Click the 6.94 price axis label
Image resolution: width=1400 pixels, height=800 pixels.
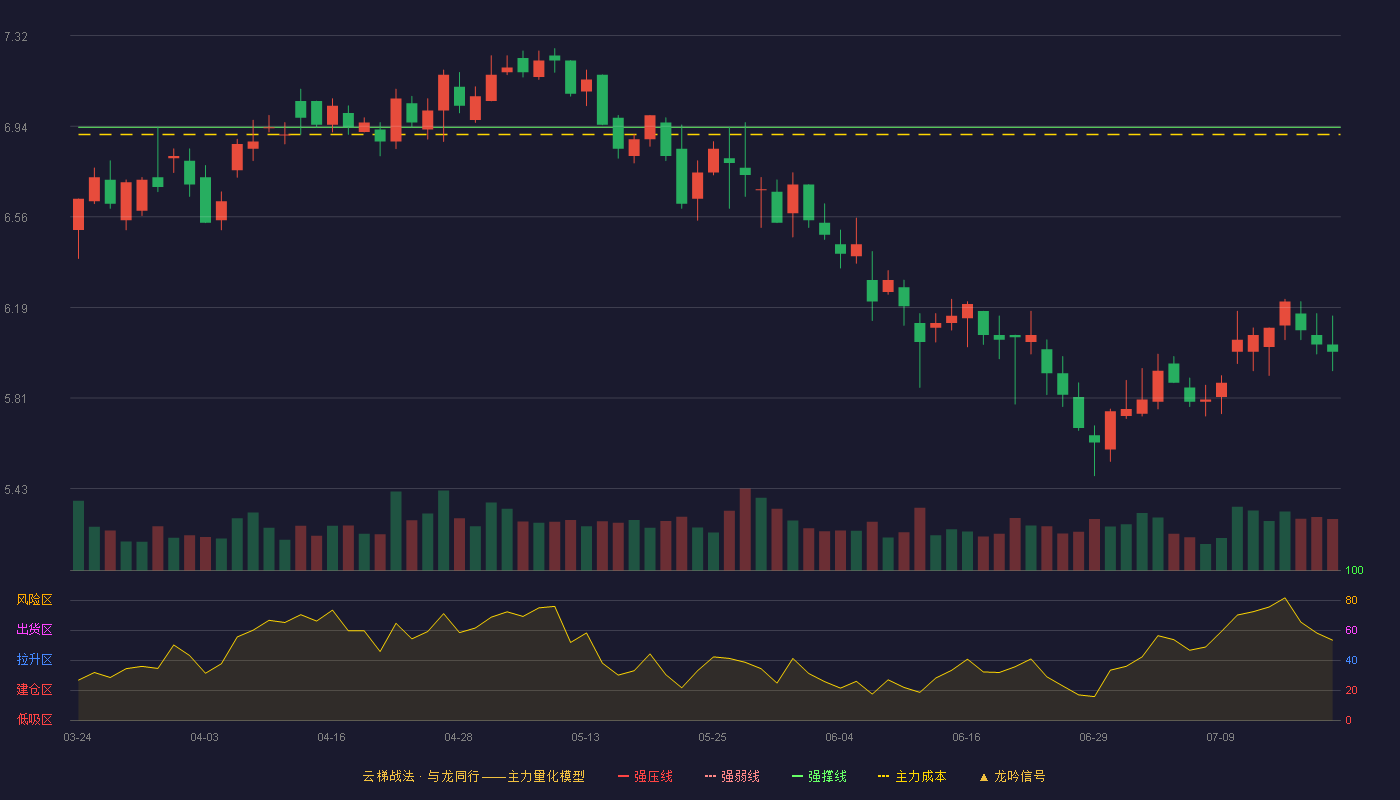[16, 128]
